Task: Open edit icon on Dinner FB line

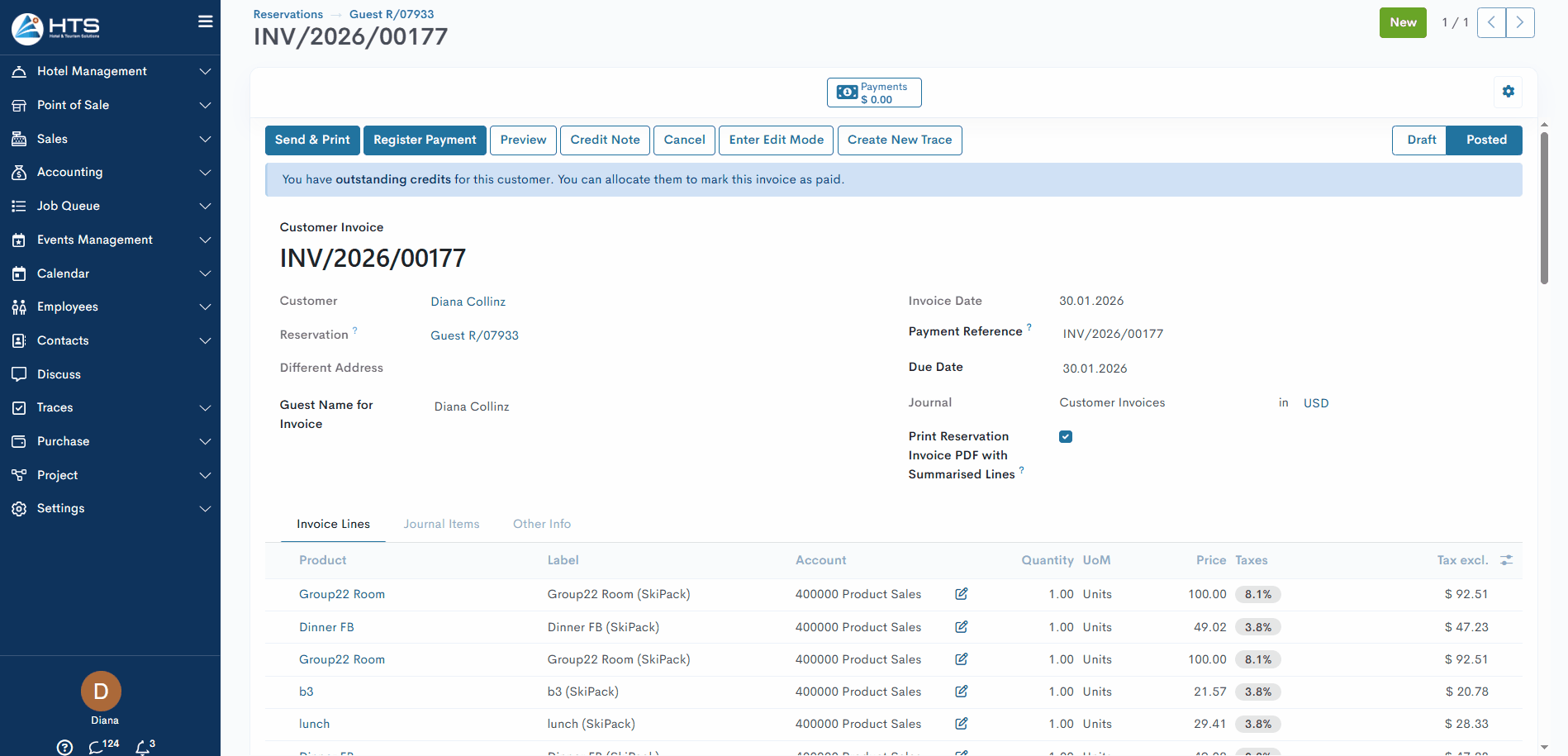Action: click(x=961, y=627)
